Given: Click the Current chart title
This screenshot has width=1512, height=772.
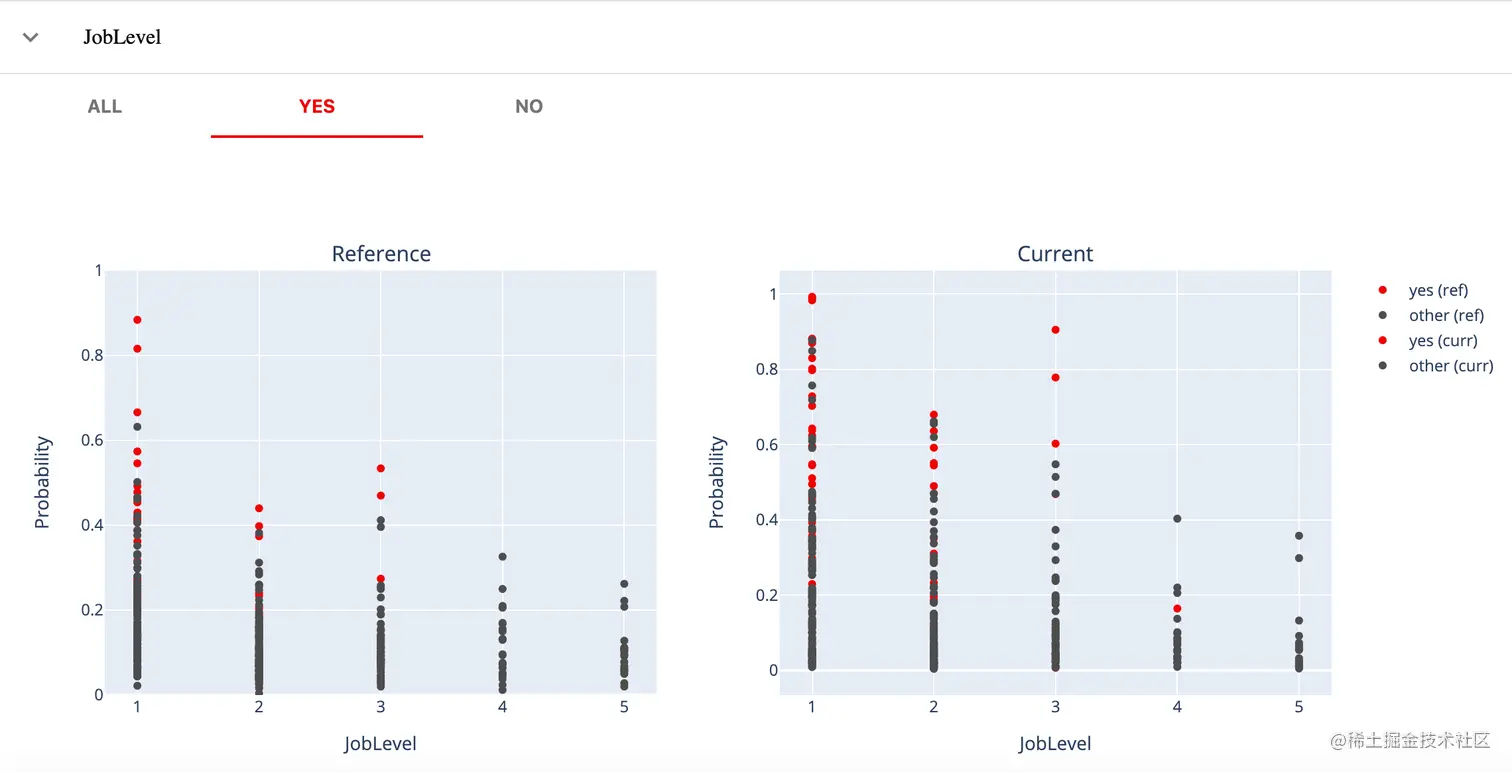Looking at the screenshot, I should [x=1055, y=254].
